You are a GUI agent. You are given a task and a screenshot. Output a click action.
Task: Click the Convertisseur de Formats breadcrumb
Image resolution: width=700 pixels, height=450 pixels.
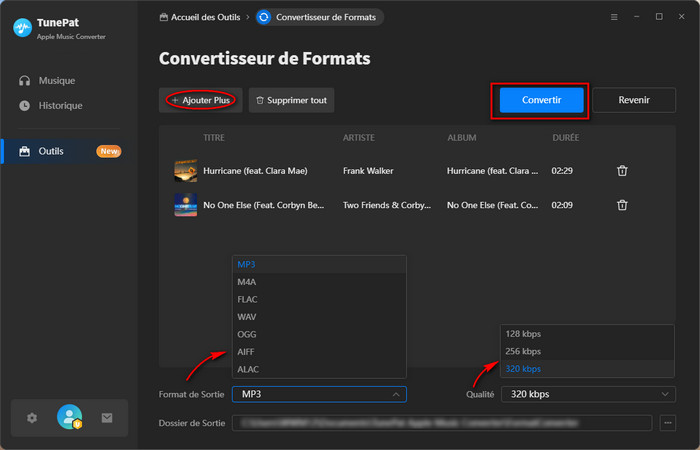(320, 17)
